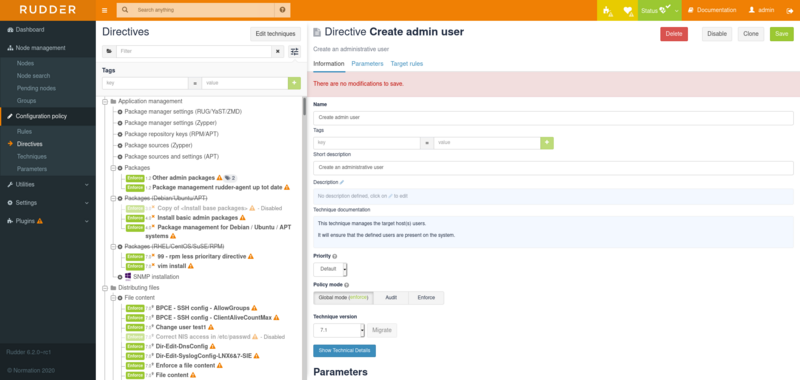Click the SNMP installation Windows icon

(128, 276)
